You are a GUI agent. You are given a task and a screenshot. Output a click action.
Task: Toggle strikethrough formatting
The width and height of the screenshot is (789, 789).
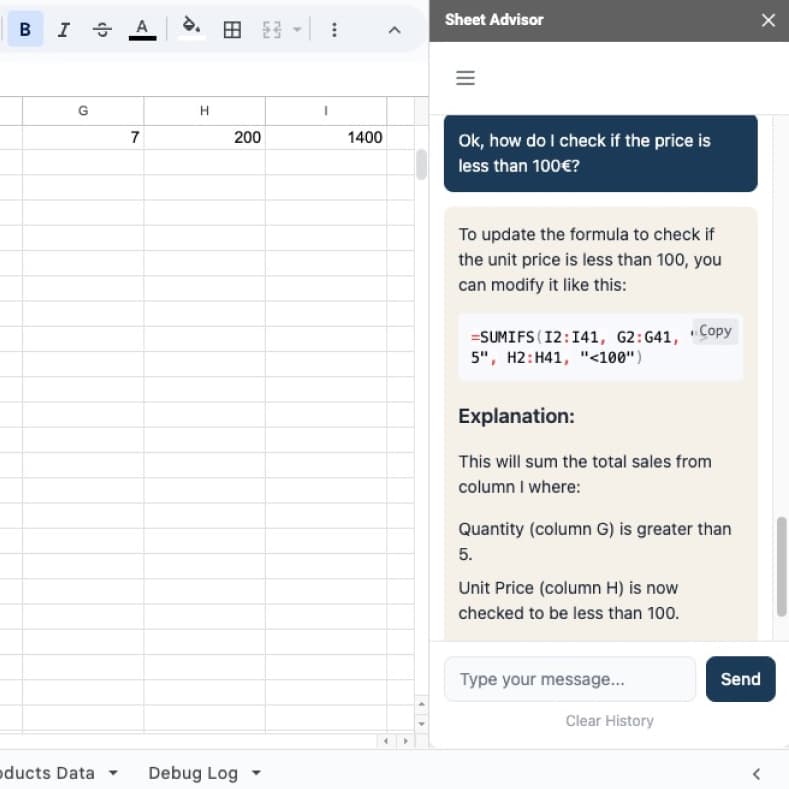click(x=102, y=30)
